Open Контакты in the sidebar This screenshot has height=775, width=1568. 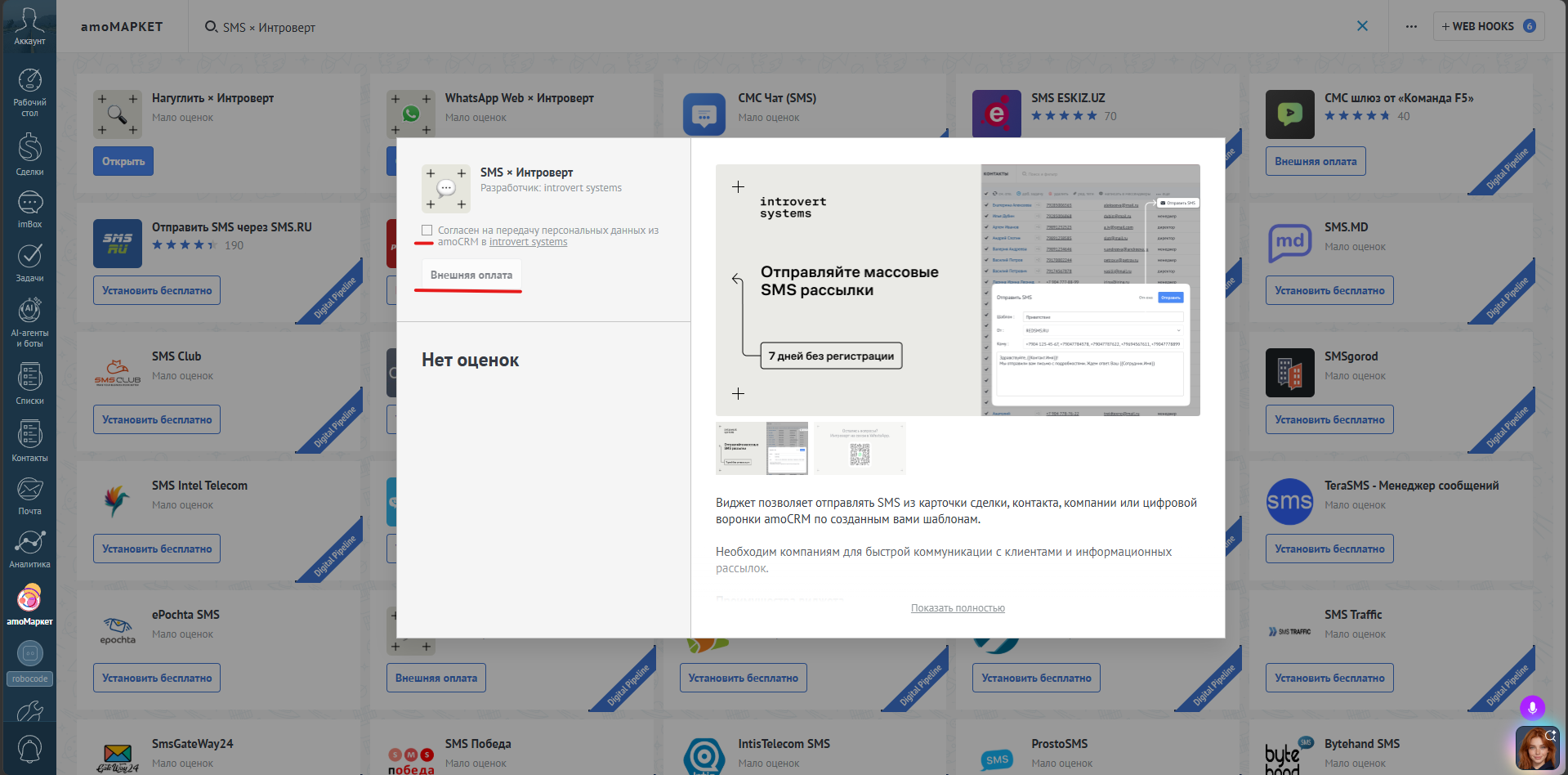[29, 441]
